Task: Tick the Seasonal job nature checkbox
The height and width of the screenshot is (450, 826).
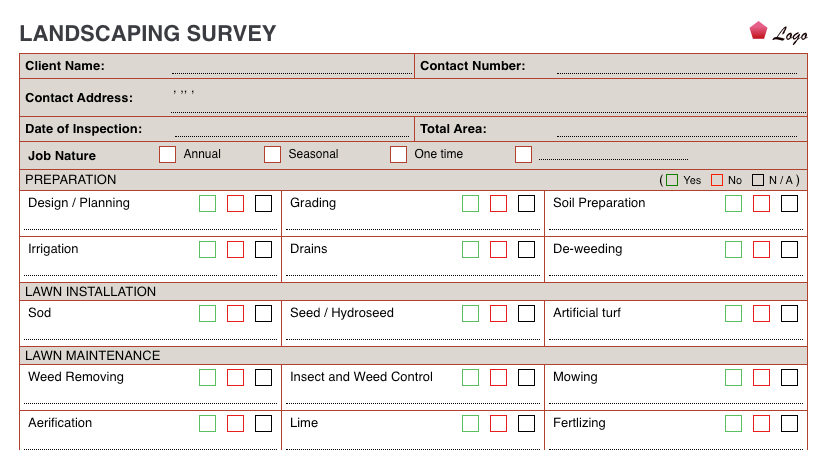Action: 272,154
